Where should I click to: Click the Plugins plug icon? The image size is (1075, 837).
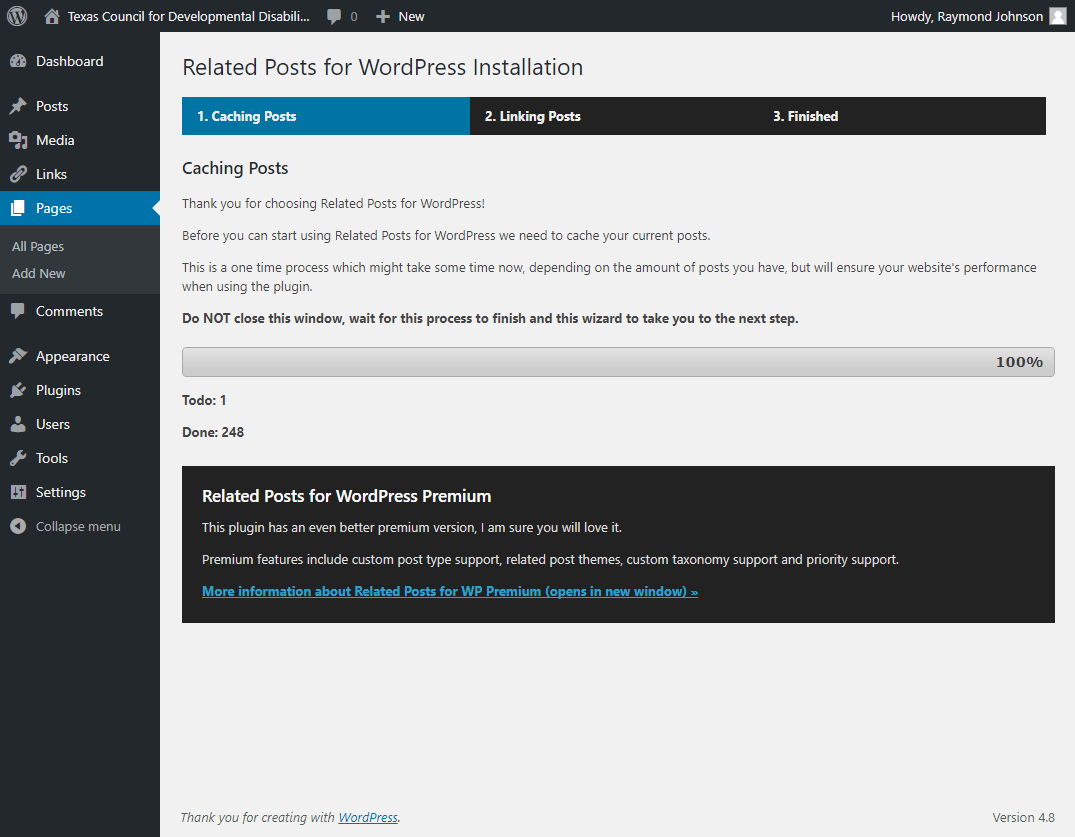click(18, 390)
